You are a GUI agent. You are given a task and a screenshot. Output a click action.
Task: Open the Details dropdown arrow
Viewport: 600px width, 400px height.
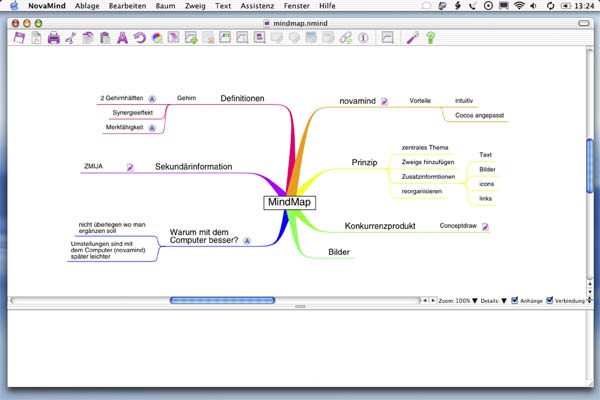[502, 300]
